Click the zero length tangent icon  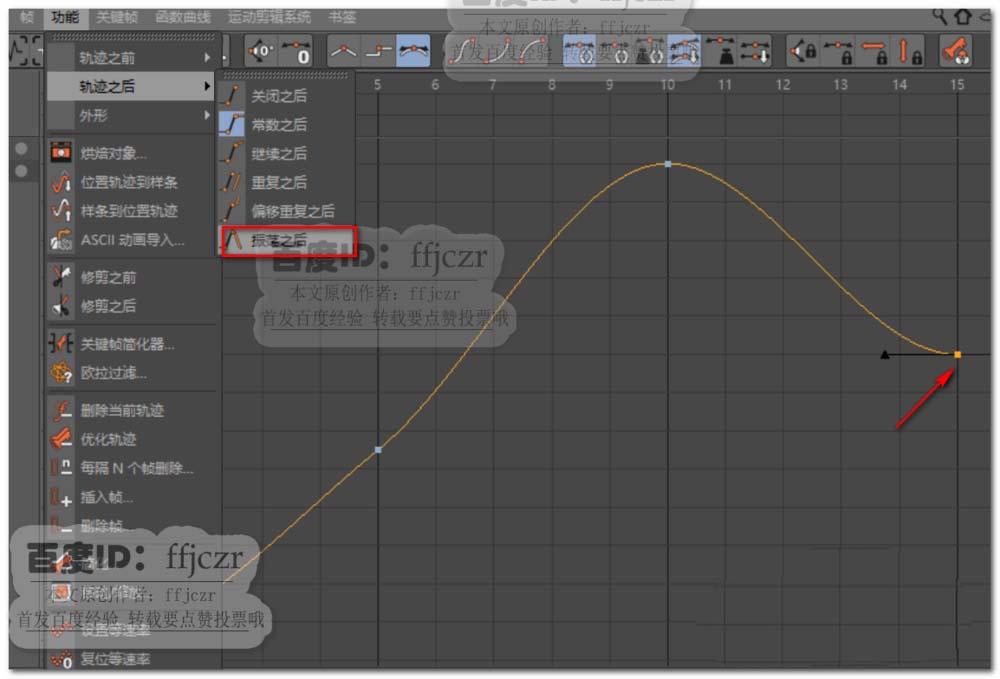pyautogui.click(x=296, y=51)
